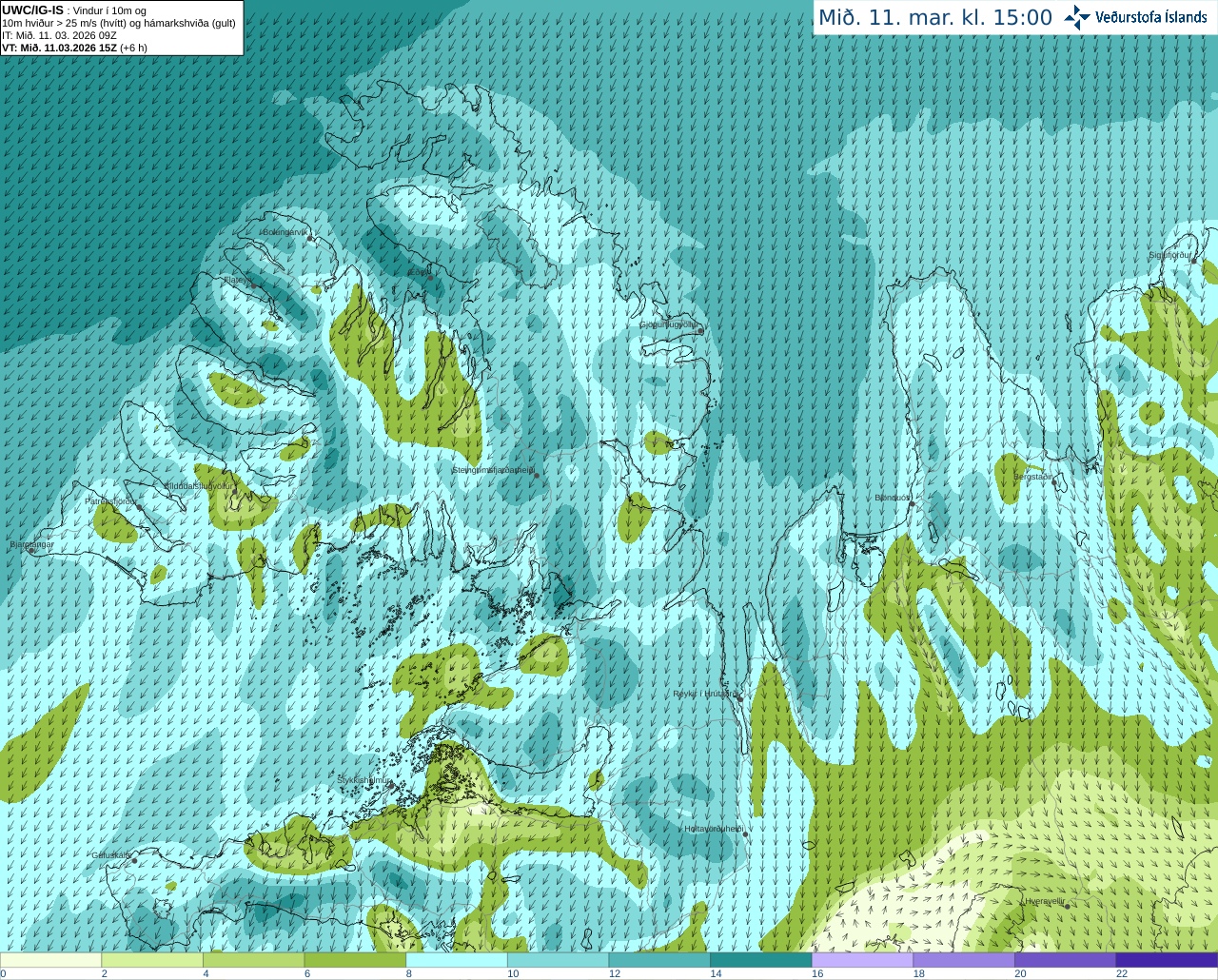Click the Patreksfjörður station label
Screen dimensions: 1218x980
point(111,500)
